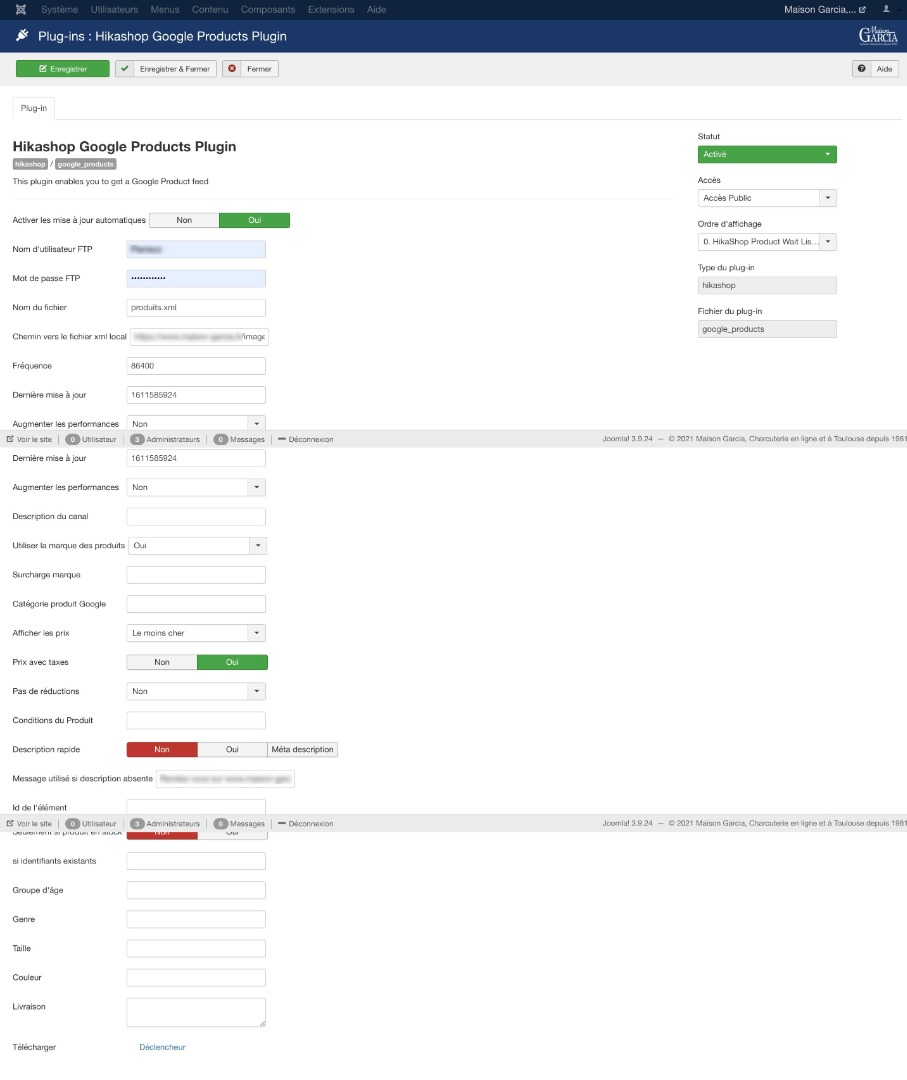Open the Système menu
This screenshot has width=907, height=1080.
click(x=59, y=10)
